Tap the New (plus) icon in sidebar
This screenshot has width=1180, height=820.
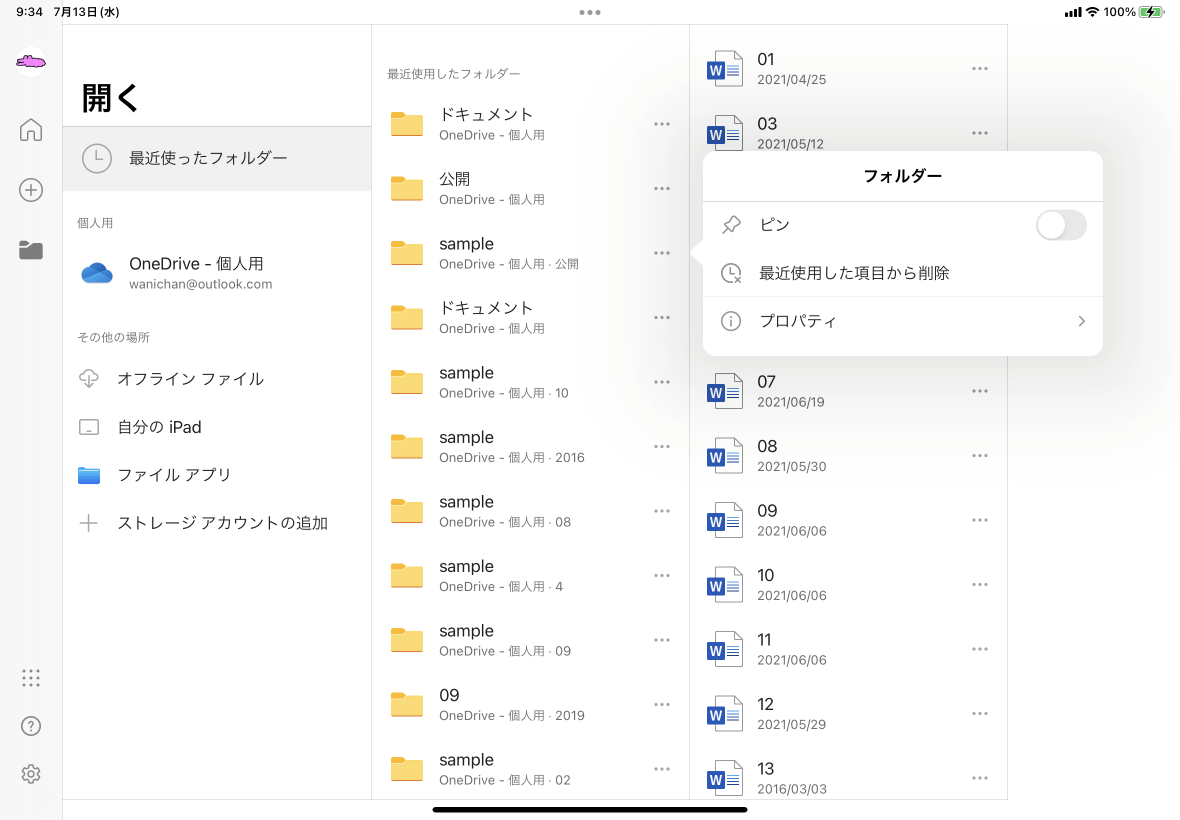click(31, 190)
